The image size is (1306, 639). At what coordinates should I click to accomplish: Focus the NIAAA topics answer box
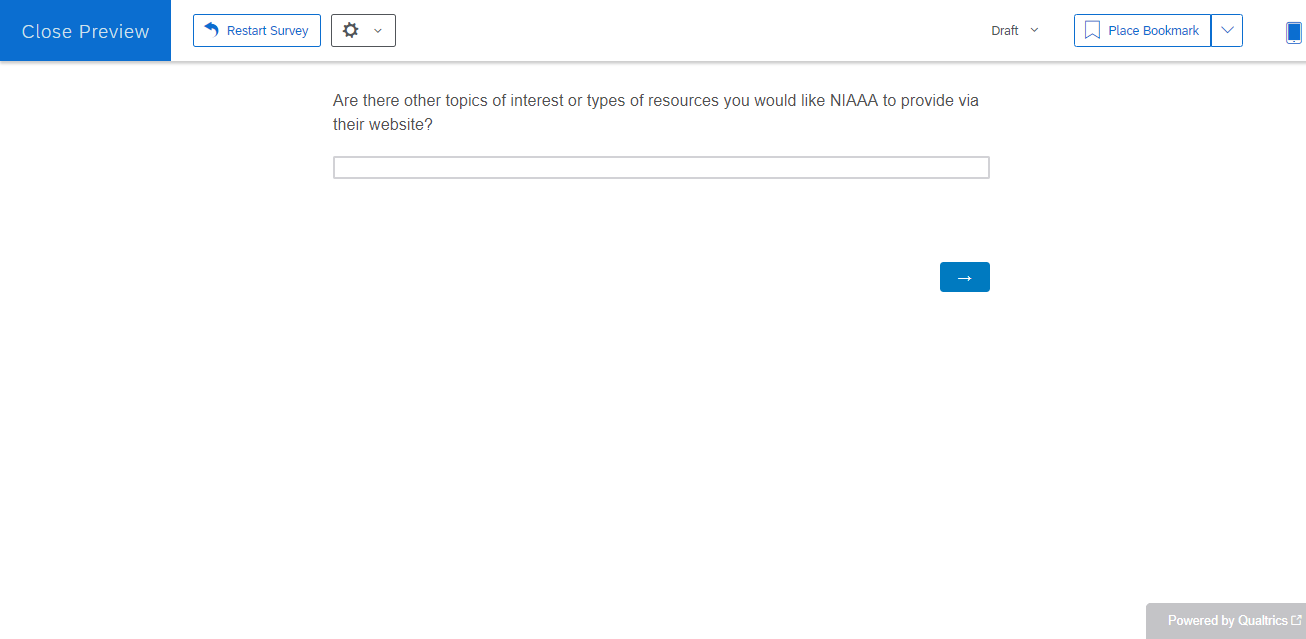tap(661, 168)
